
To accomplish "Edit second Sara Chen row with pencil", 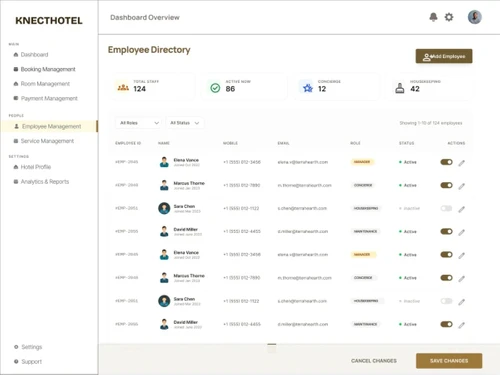I will 461,302.
